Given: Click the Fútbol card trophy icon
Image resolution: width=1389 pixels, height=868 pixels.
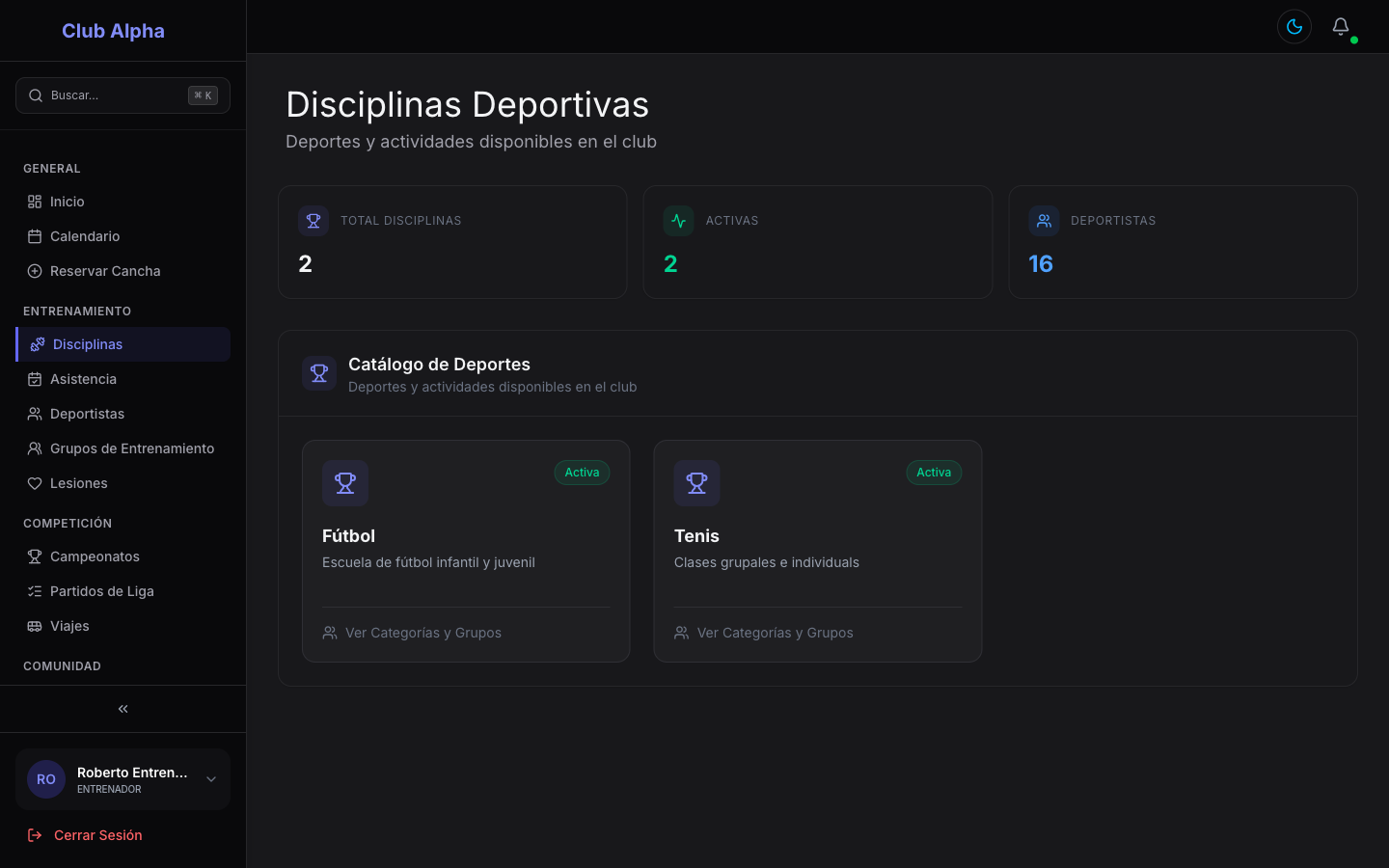Looking at the screenshot, I should (345, 483).
